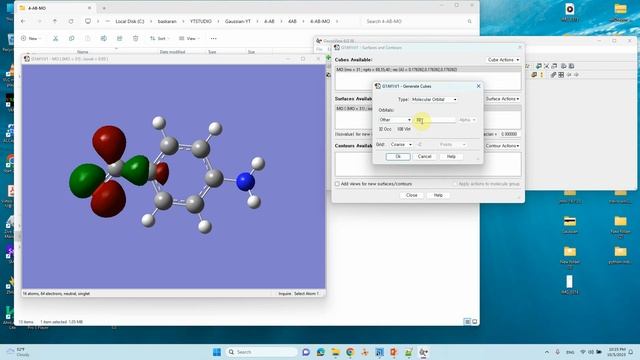Open the Cube Actions dropdown
This screenshot has width=640, height=360.
point(503,60)
